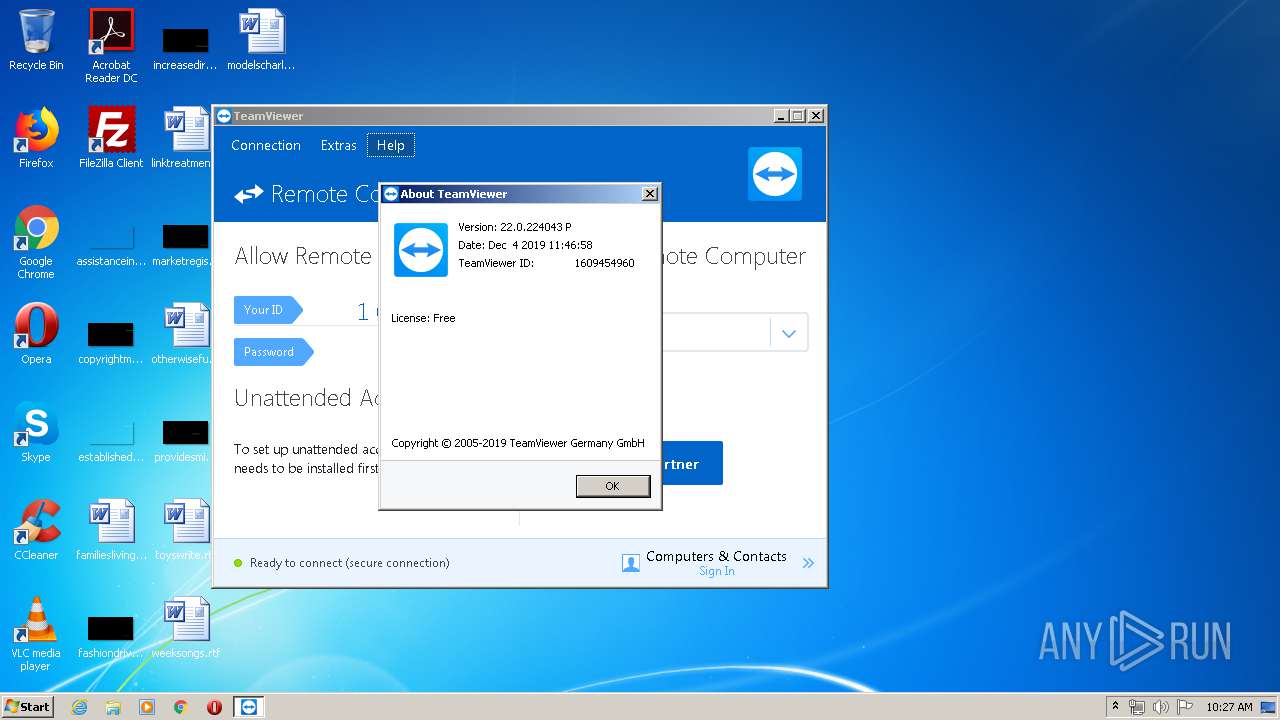Image resolution: width=1280 pixels, height=720 pixels.
Task: Select linktreatmen document on desktop
Action: 183,137
